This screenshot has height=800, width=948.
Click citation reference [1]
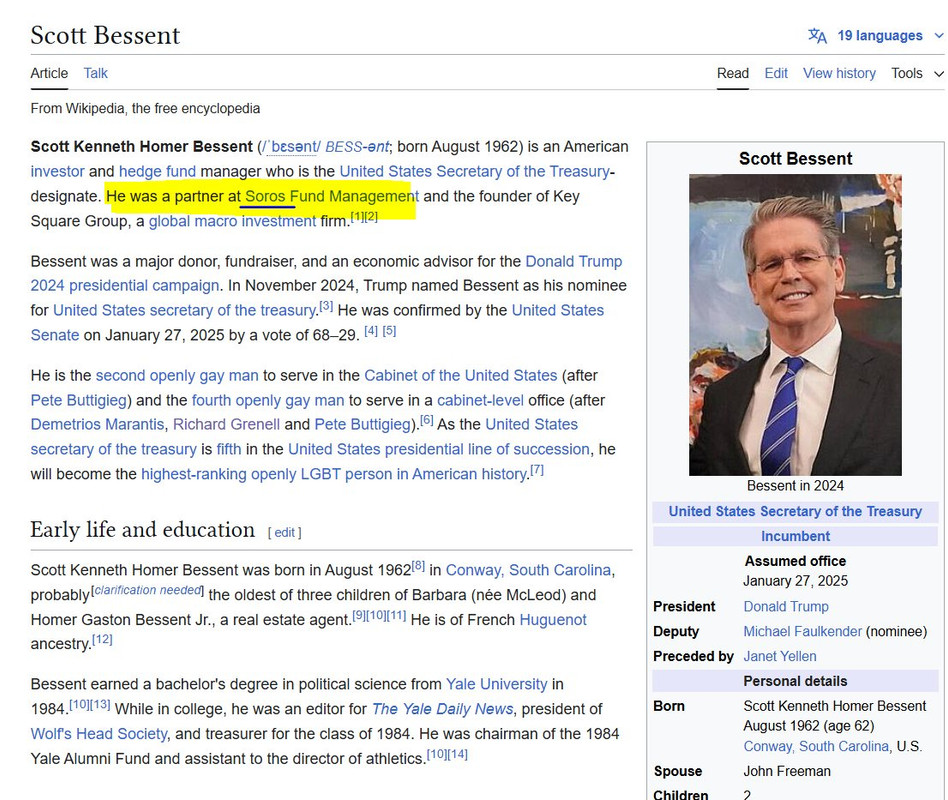point(357,216)
